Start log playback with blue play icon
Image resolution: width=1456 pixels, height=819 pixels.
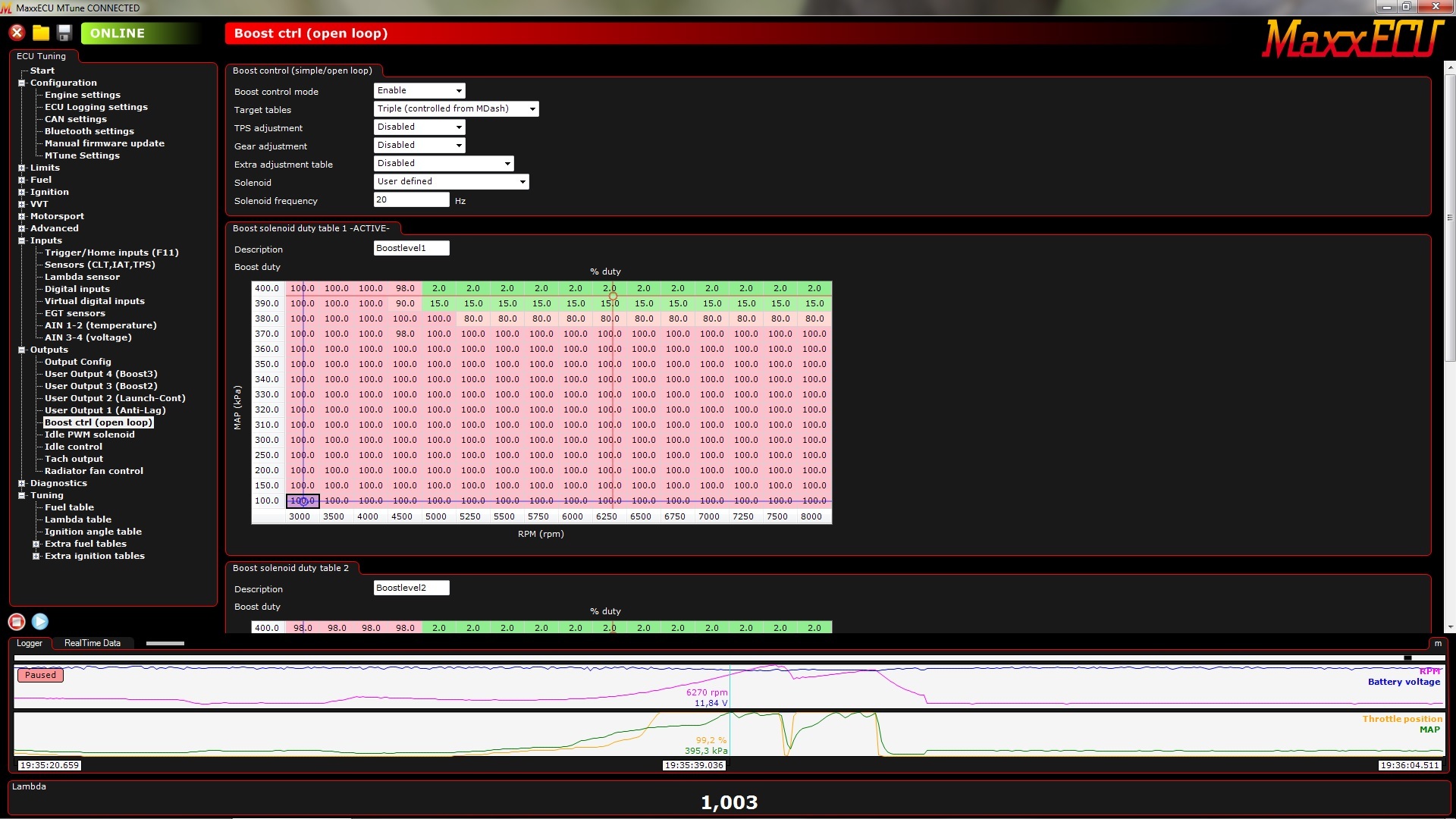click(x=40, y=622)
